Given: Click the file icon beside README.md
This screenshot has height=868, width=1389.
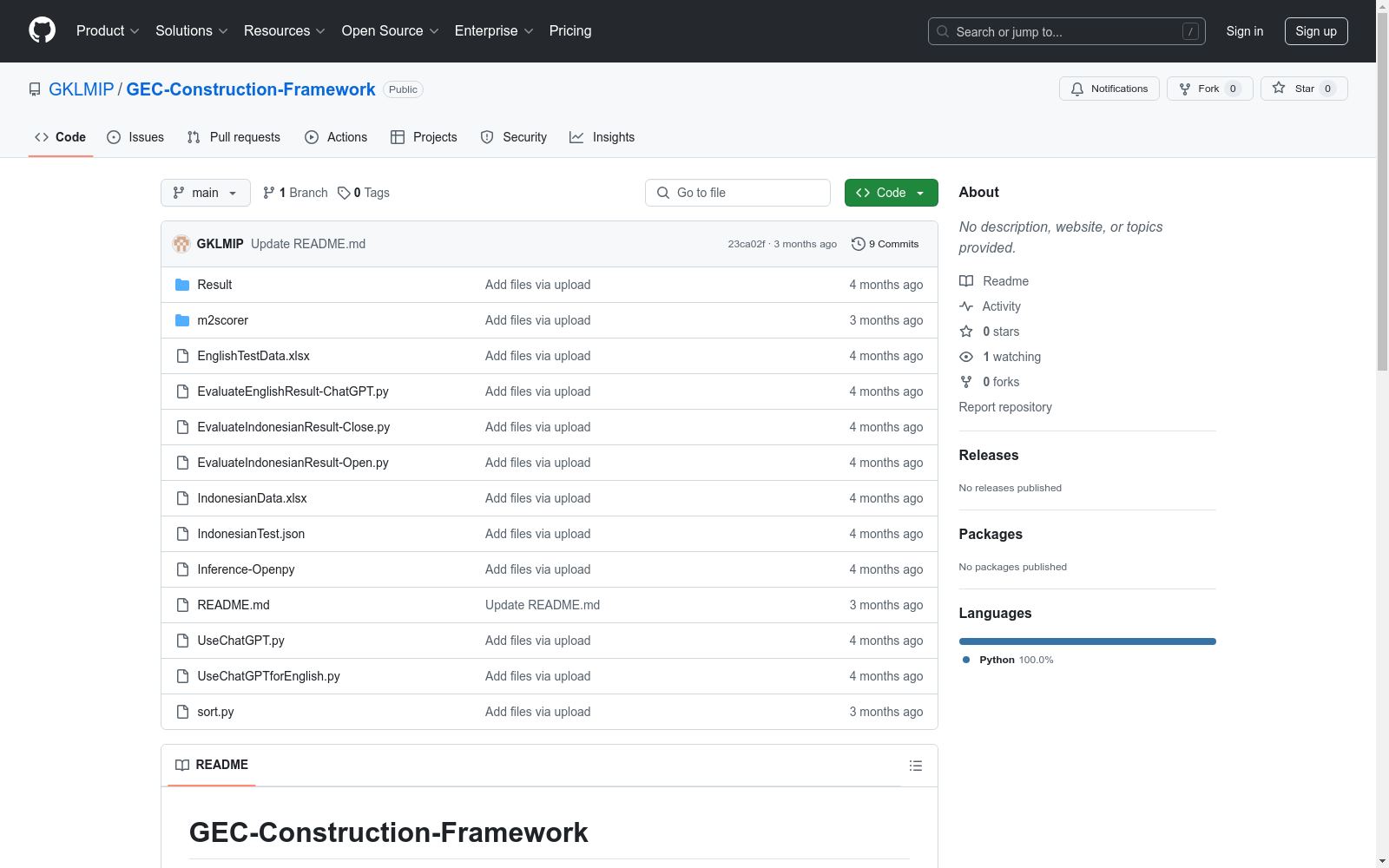Looking at the screenshot, I should pos(182,605).
